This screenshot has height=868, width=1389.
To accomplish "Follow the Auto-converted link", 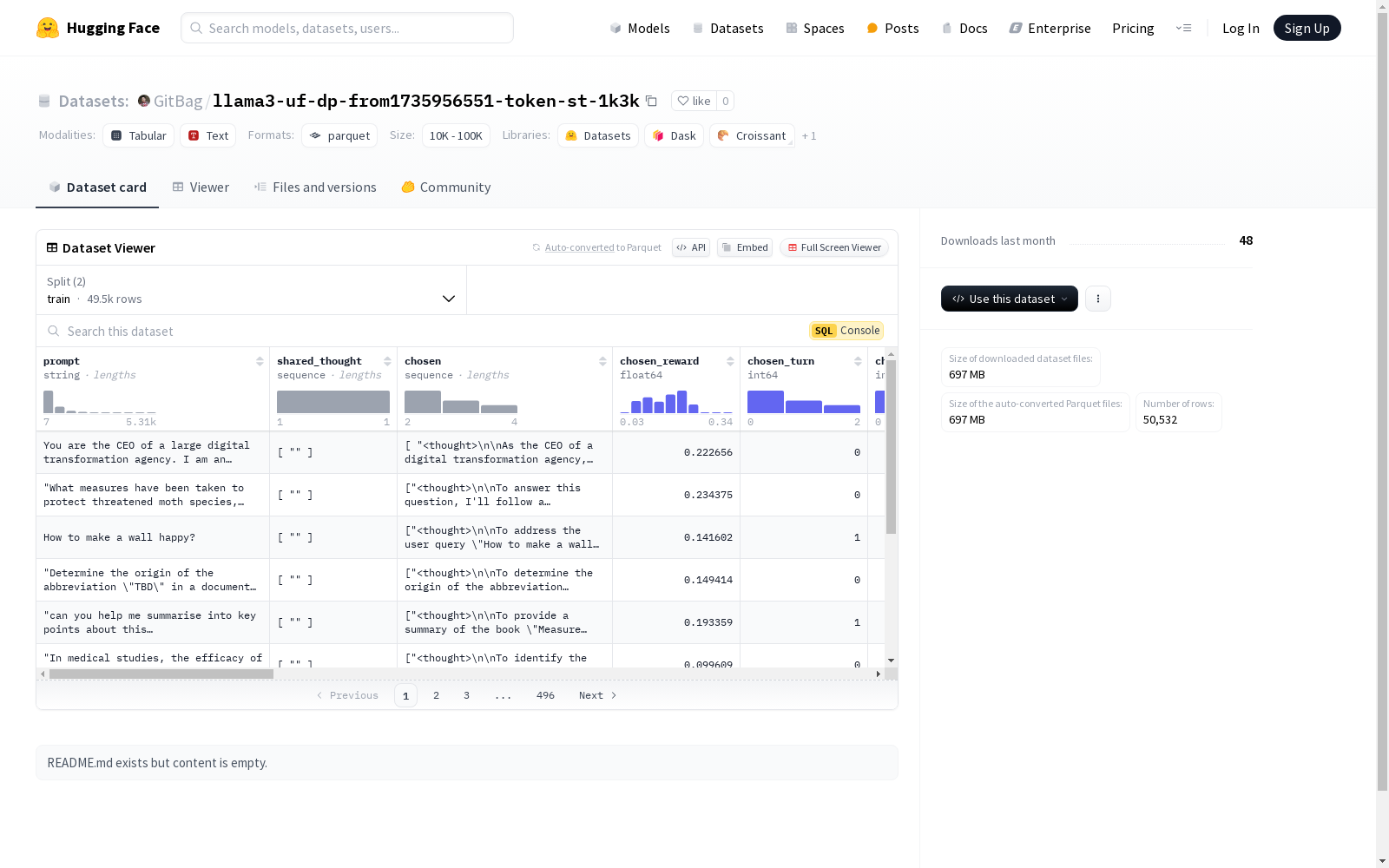I will 579,247.
